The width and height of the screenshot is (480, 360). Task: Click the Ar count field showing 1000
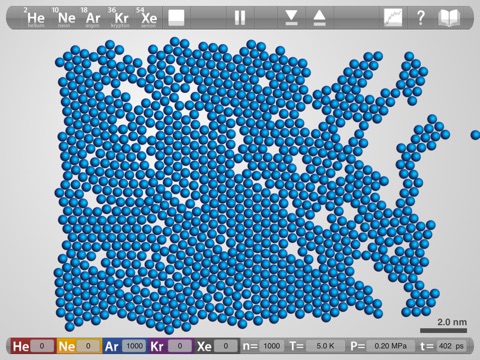pos(135,346)
